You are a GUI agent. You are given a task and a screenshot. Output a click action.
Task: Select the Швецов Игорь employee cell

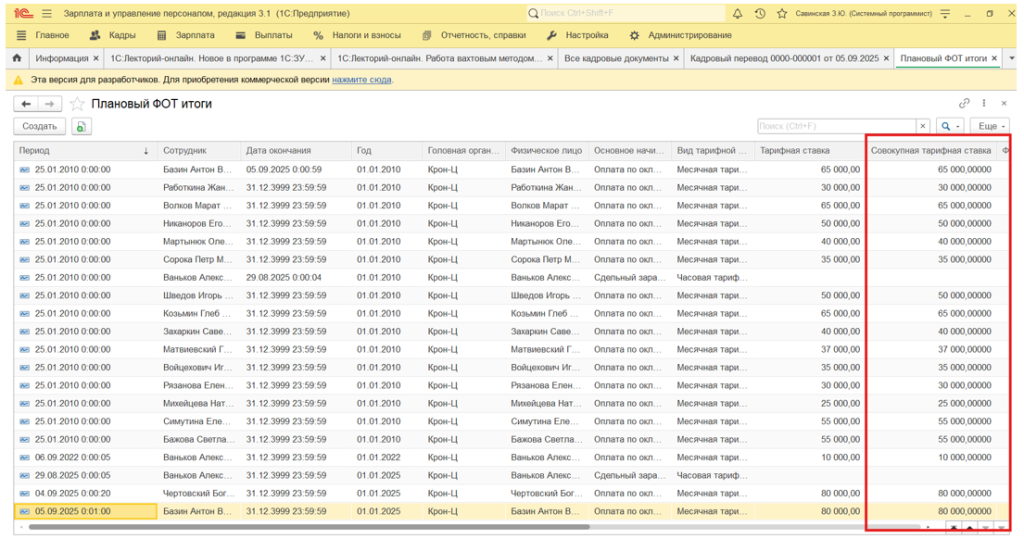199,295
